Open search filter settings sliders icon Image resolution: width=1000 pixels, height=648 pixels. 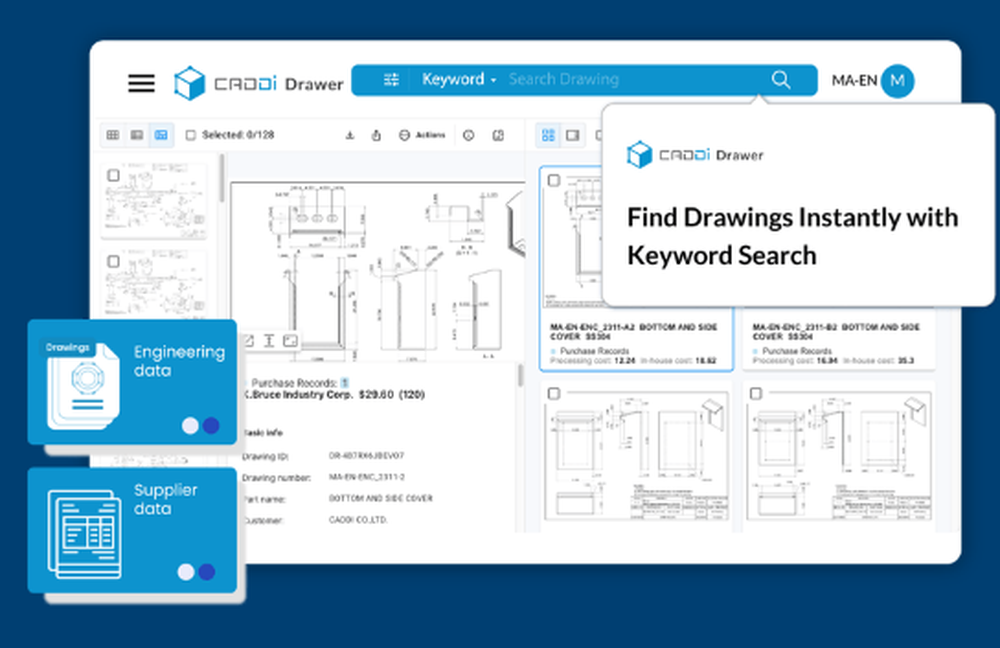[391, 80]
